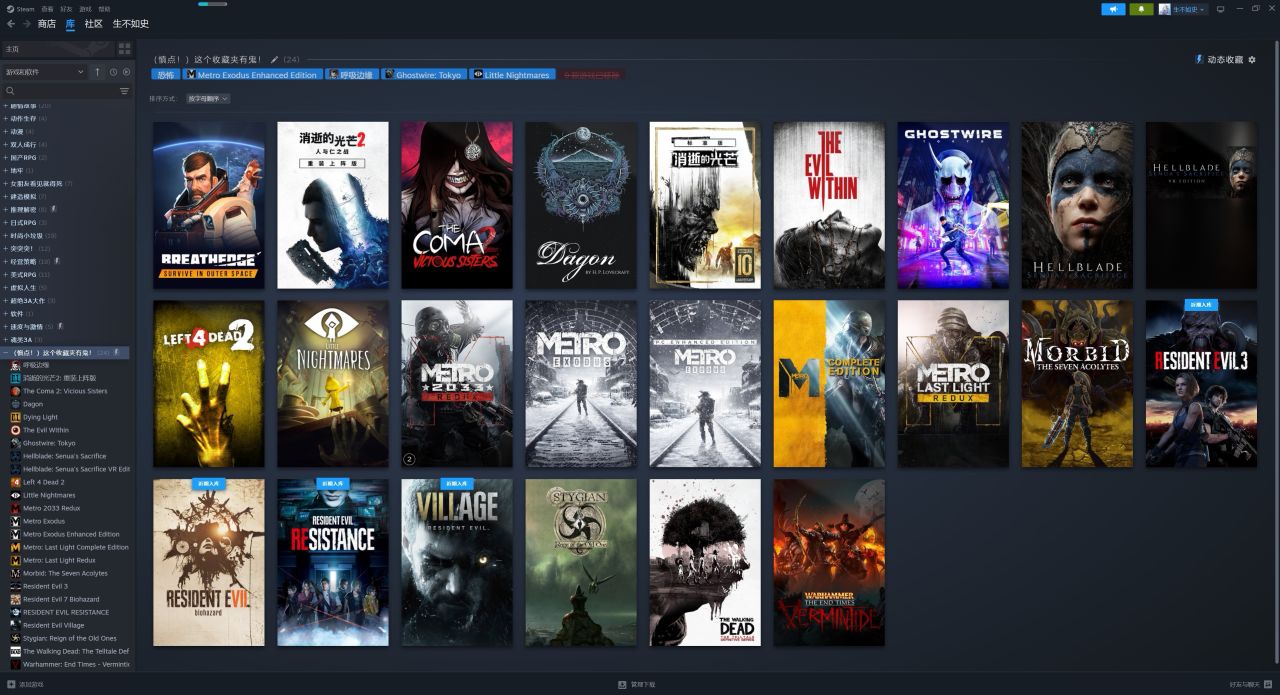Image resolution: width=1280 pixels, height=695 pixels.
Task: Click the sort ascending arrow icon
Action: point(97,72)
